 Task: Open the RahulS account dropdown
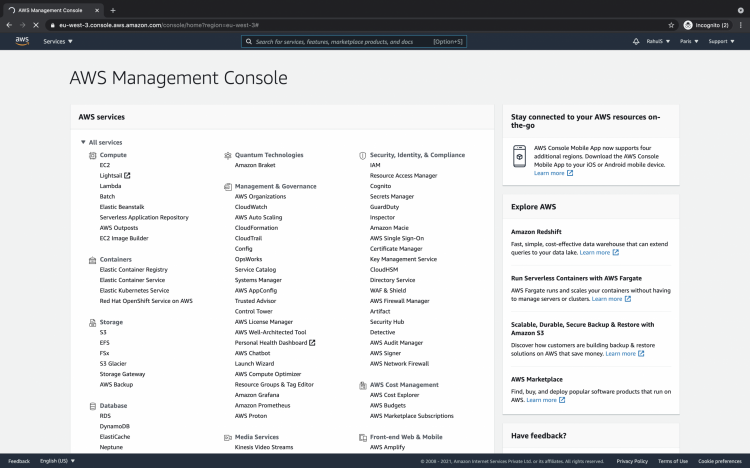pos(658,42)
